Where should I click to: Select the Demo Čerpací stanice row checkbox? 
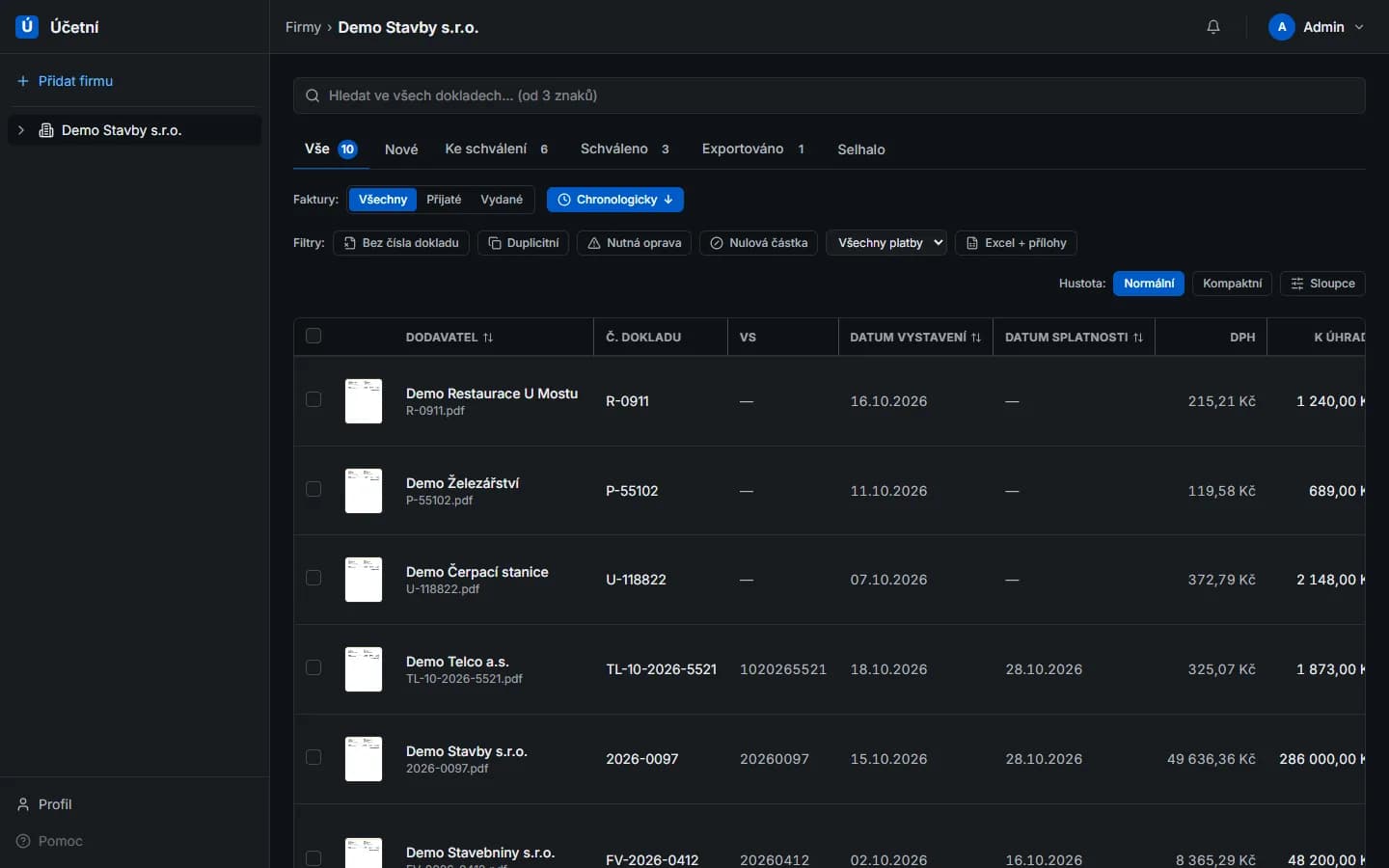(313, 578)
